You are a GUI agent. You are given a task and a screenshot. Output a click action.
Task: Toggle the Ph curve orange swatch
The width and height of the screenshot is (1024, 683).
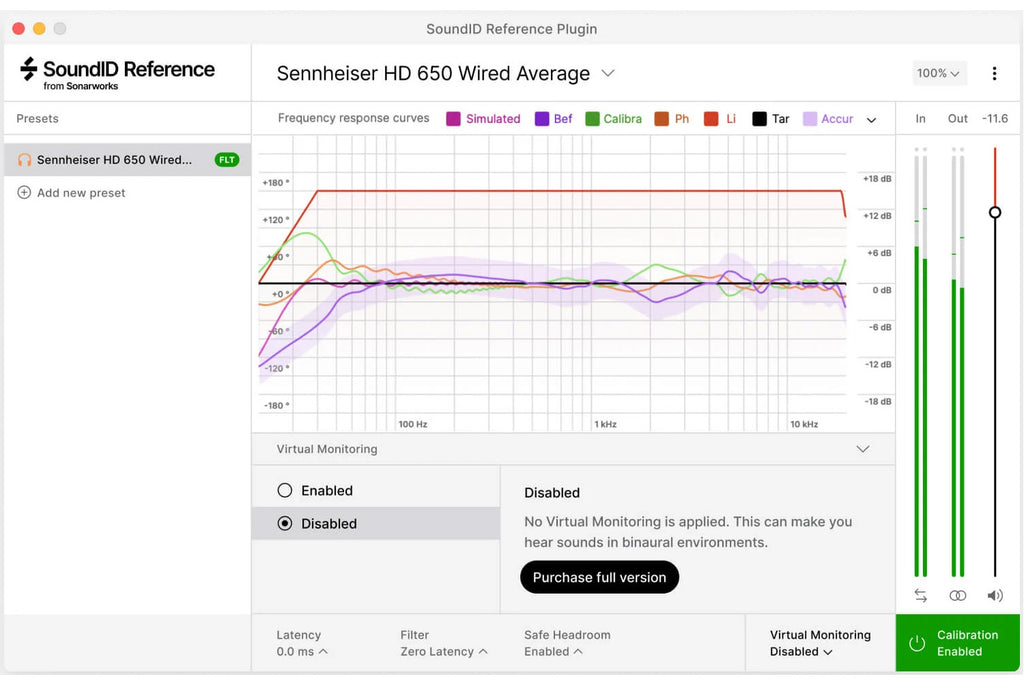tap(662, 119)
